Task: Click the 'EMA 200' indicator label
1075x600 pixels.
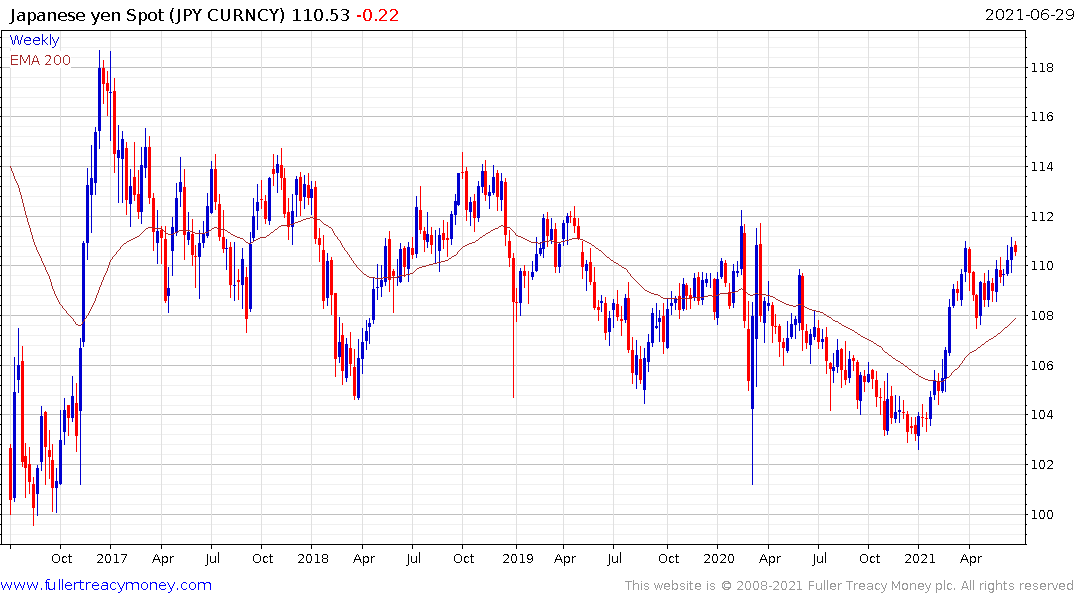Action: tap(40, 60)
